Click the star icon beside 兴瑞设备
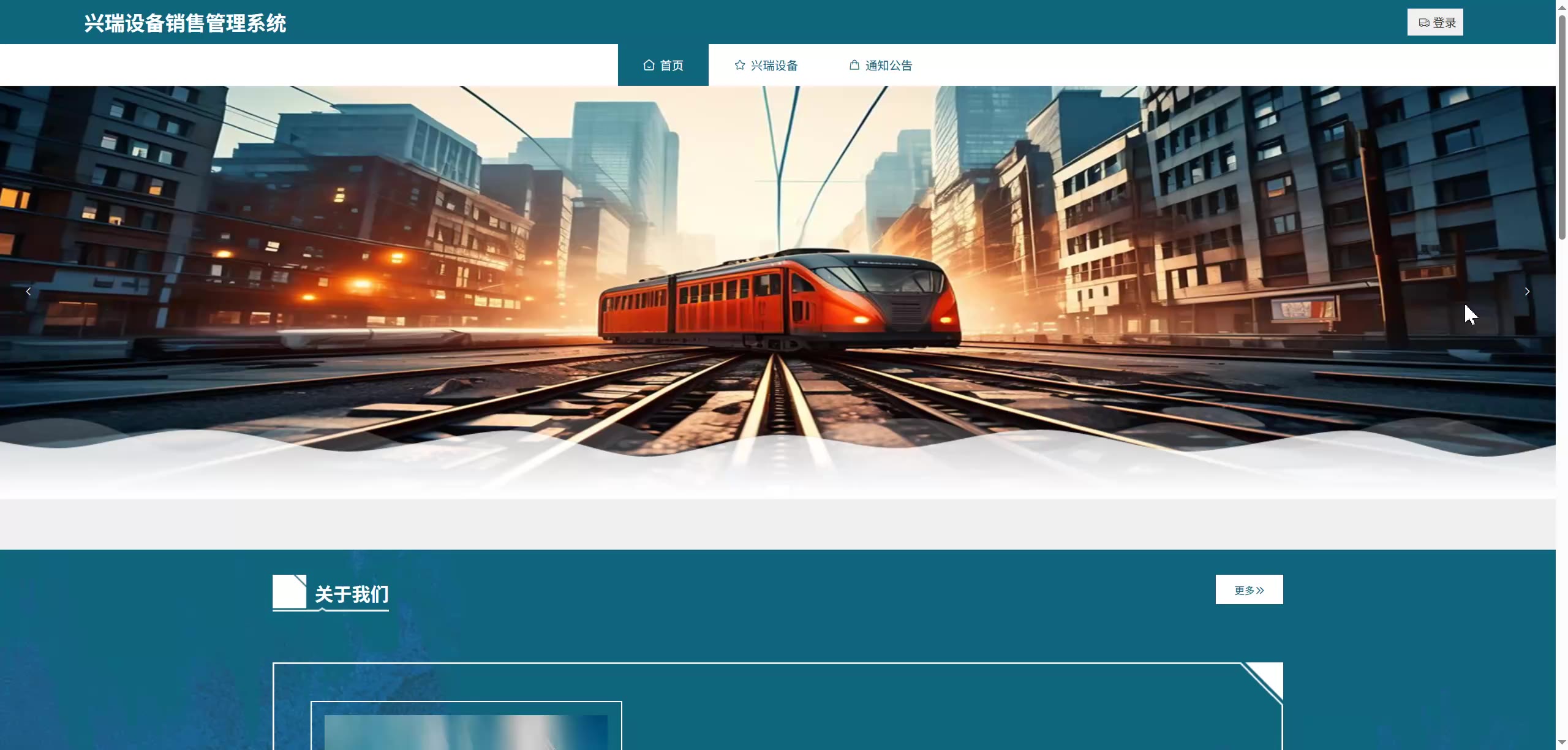The width and height of the screenshot is (1568, 750). click(x=740, y=65)
